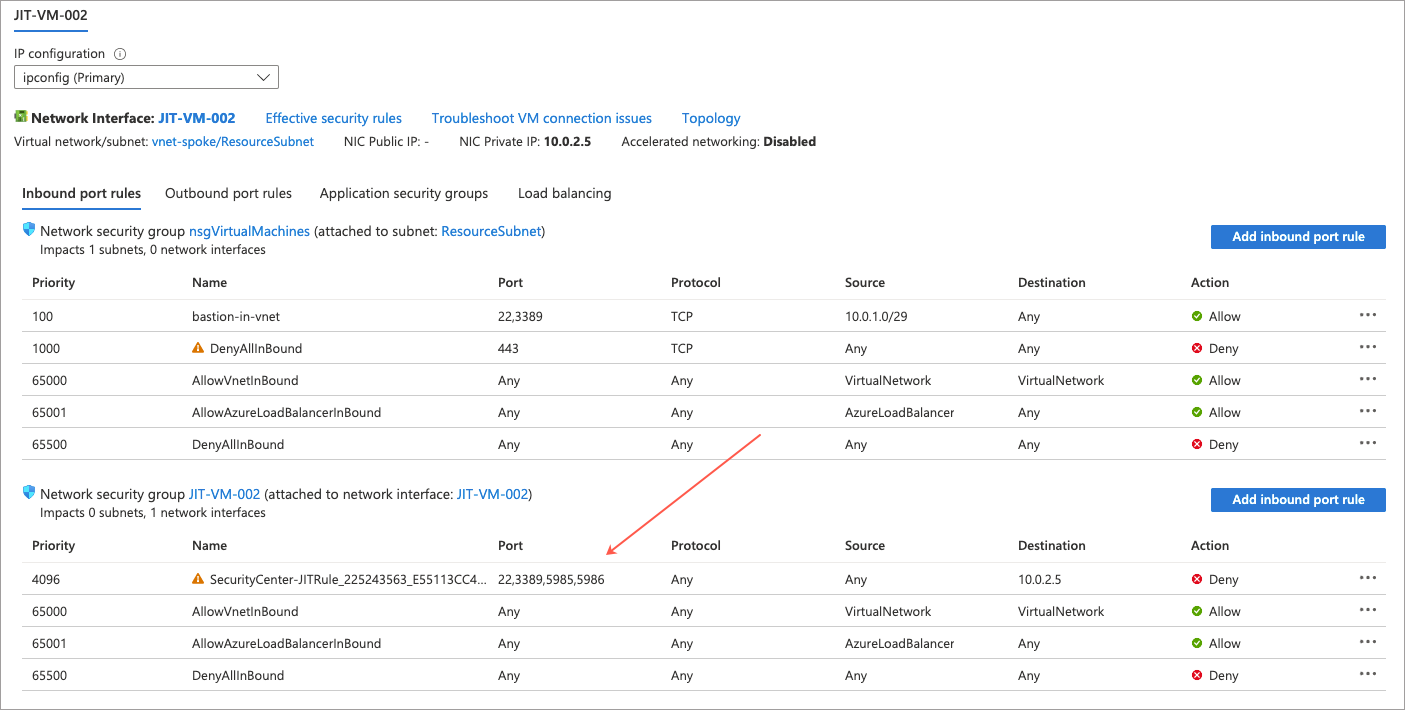Switch to the Inbound port rules tab
The height and width of the screenshot is (710, 1405).
(81, 193)
